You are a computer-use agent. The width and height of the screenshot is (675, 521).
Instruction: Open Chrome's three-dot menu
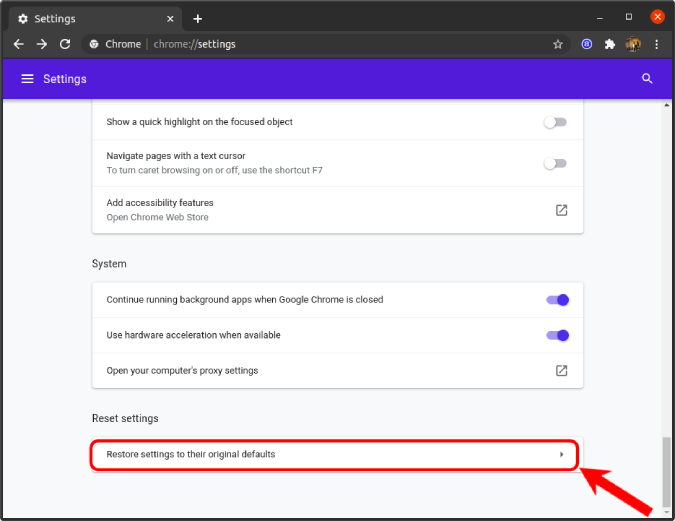pyautogui.click(x=656, y=44)
